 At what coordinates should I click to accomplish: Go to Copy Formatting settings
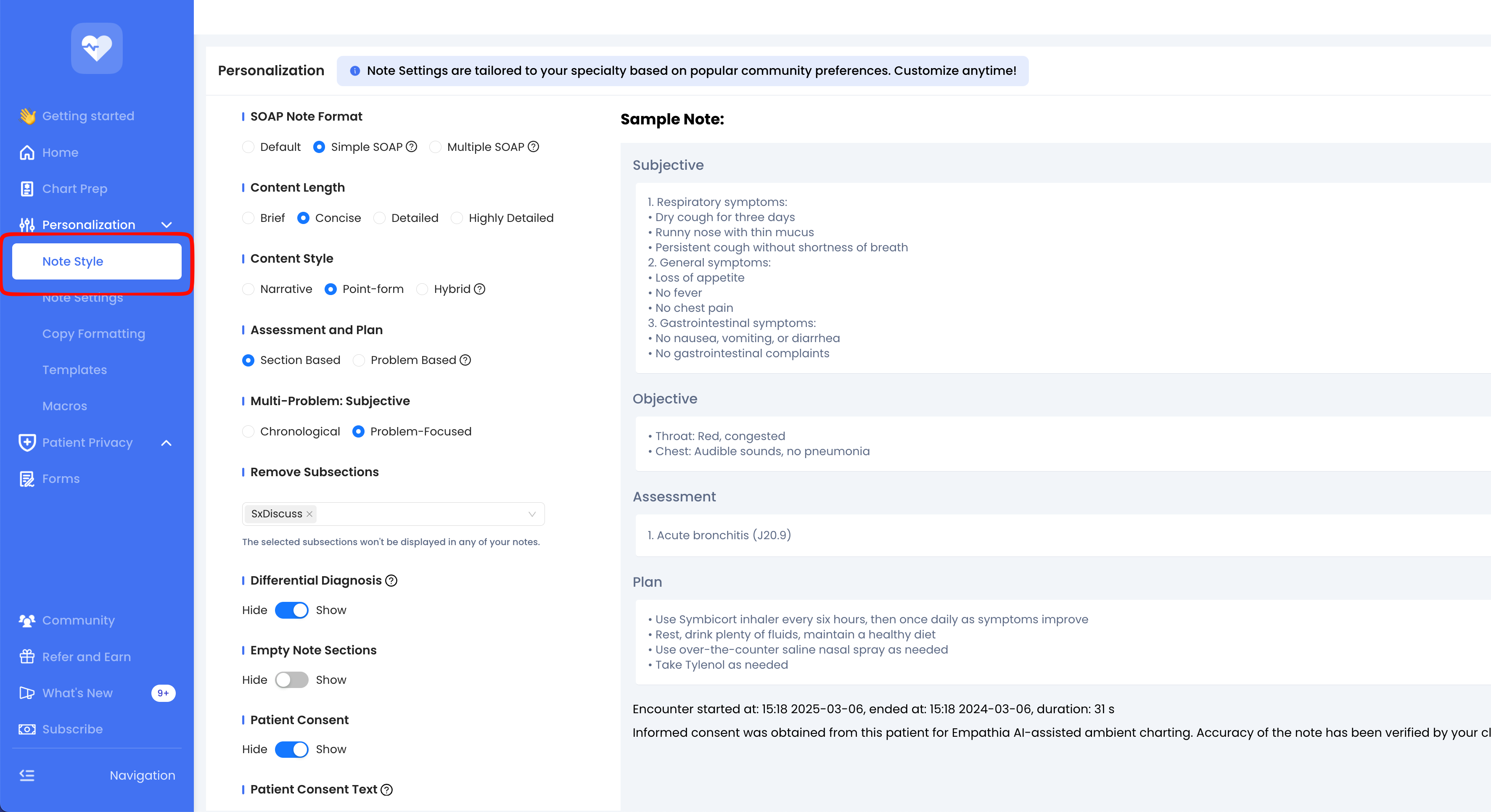pos(94,334)
